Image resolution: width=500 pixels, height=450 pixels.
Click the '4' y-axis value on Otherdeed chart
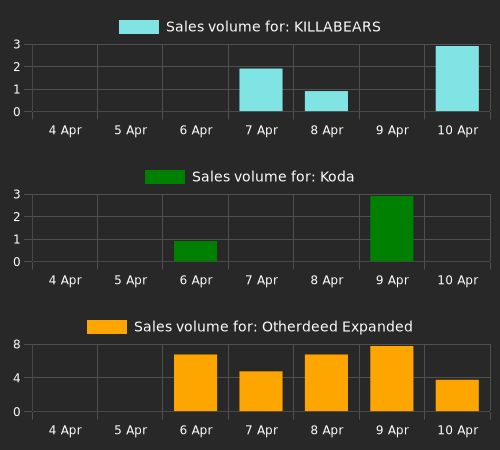coord(17,378)
